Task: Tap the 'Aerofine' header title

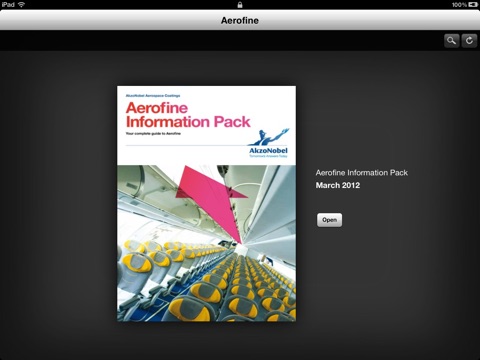Action: (240, 21)
